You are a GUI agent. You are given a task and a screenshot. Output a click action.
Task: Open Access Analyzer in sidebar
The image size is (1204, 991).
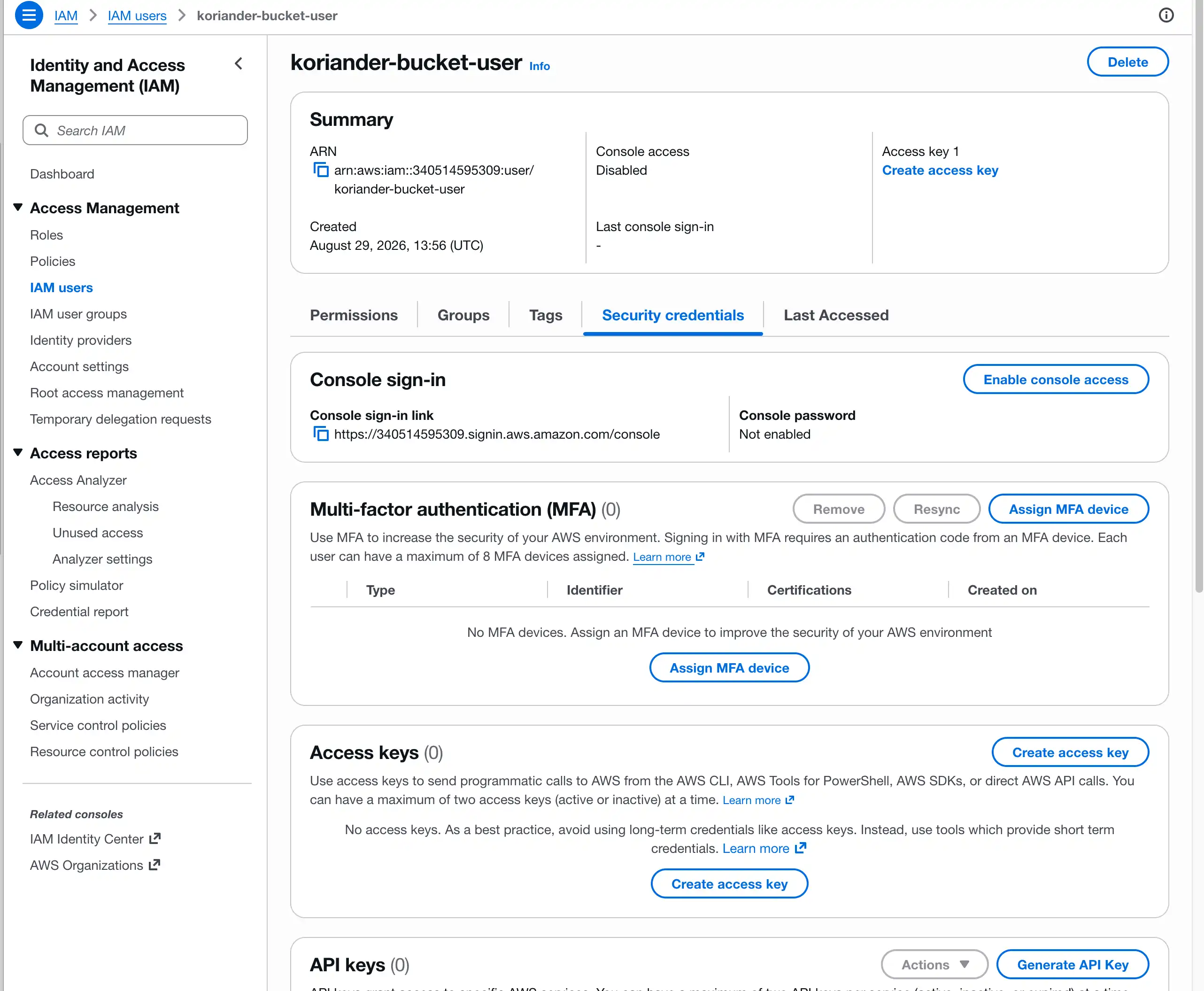(78, 480)
